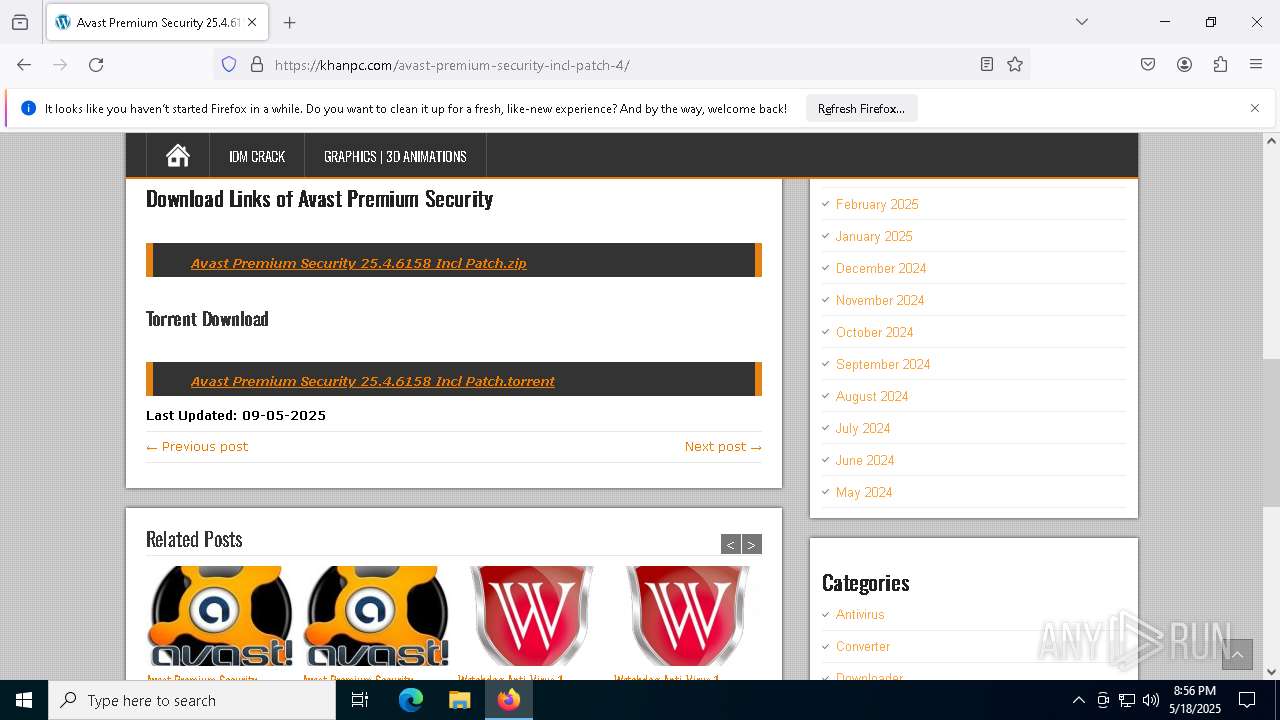Launch Microsoft Edge from the taskbar

coord(411,700)
